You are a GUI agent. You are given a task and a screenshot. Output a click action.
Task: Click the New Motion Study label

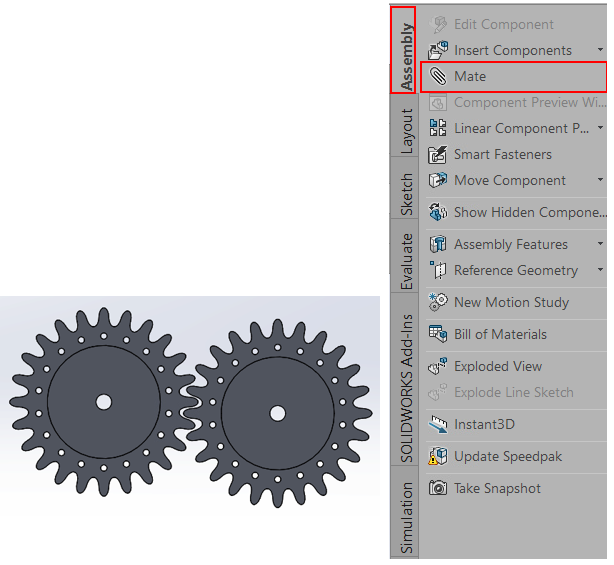coord(511,302)
